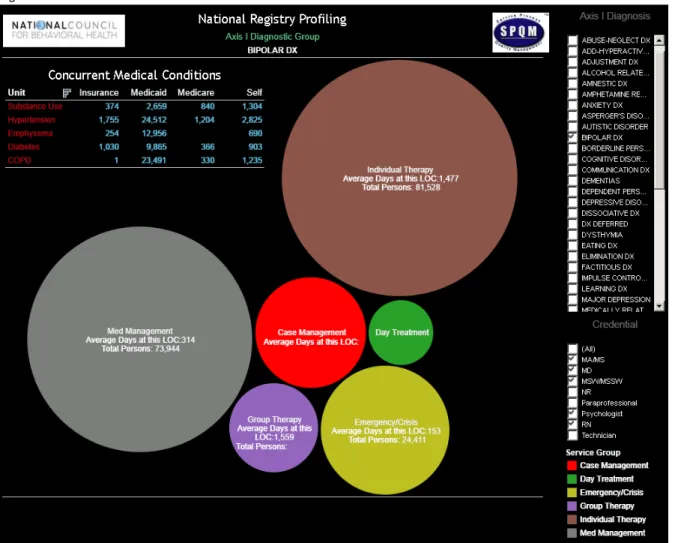The height and width of the screenshot is (543, 675).
Task: Click the diagnosis list scrollbar thumb
Action: pos(659,117)
